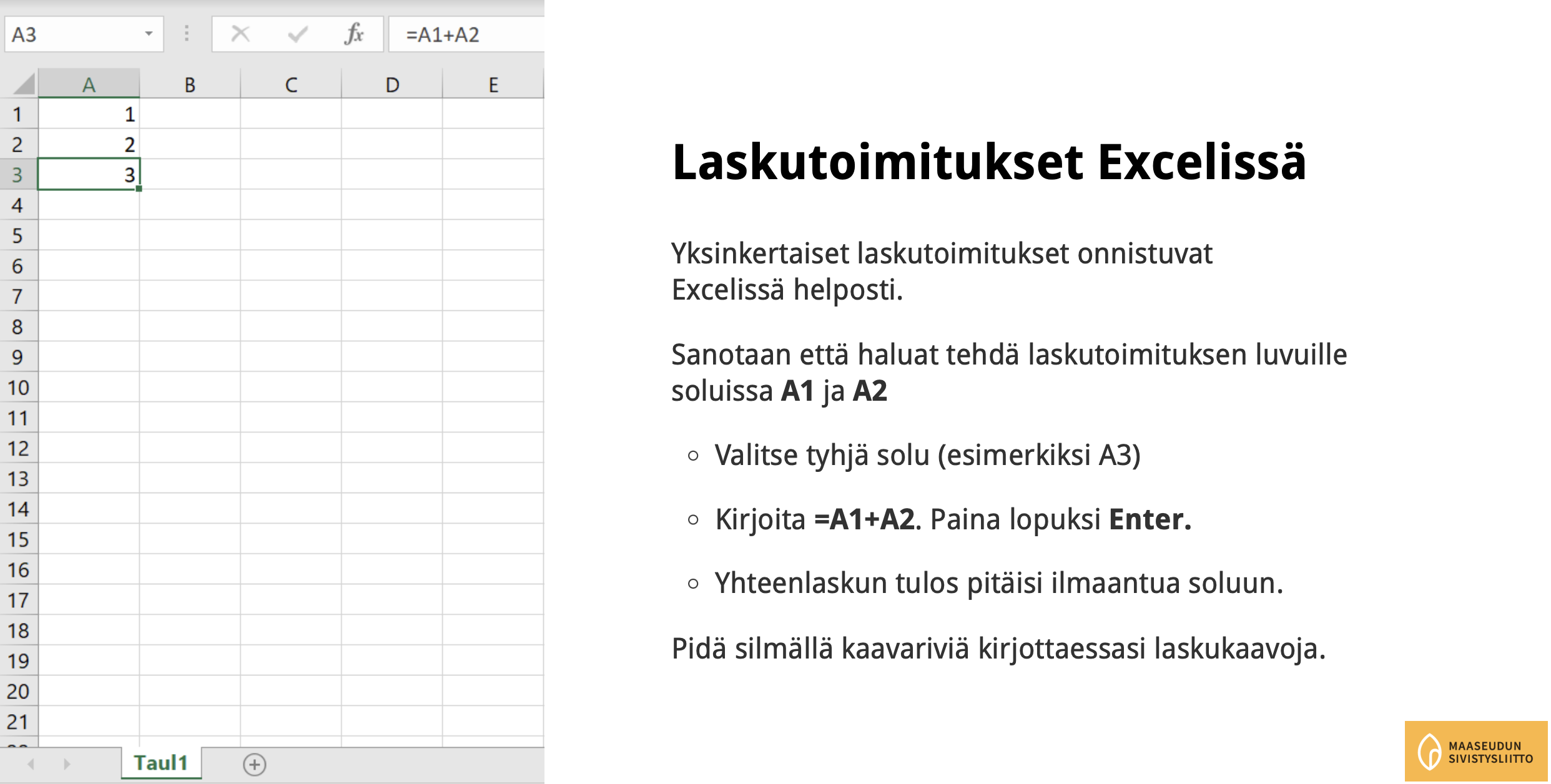
Task: Select row 2 header
Action: 19,144
